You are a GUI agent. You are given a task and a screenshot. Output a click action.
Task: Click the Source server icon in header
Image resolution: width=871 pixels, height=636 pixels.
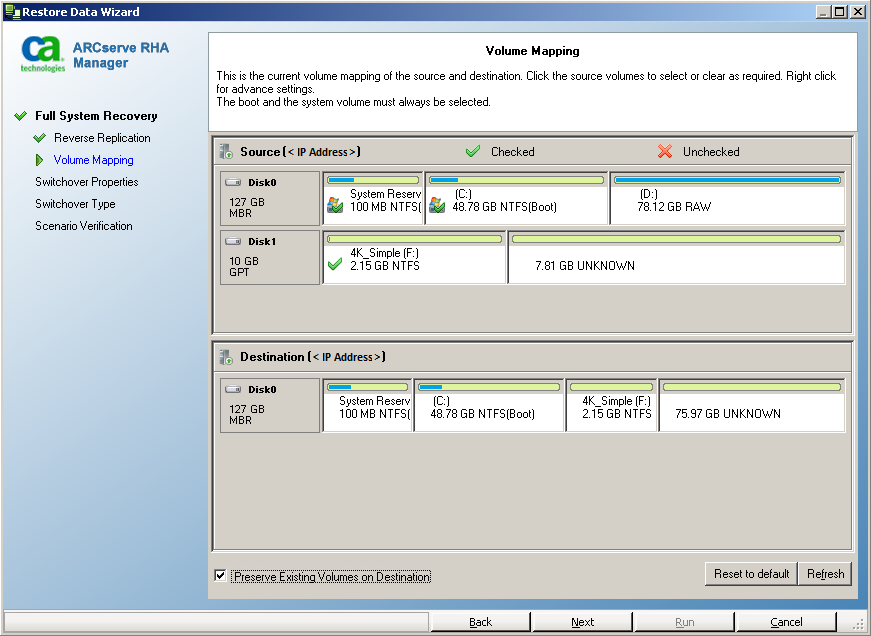[226, 152]
